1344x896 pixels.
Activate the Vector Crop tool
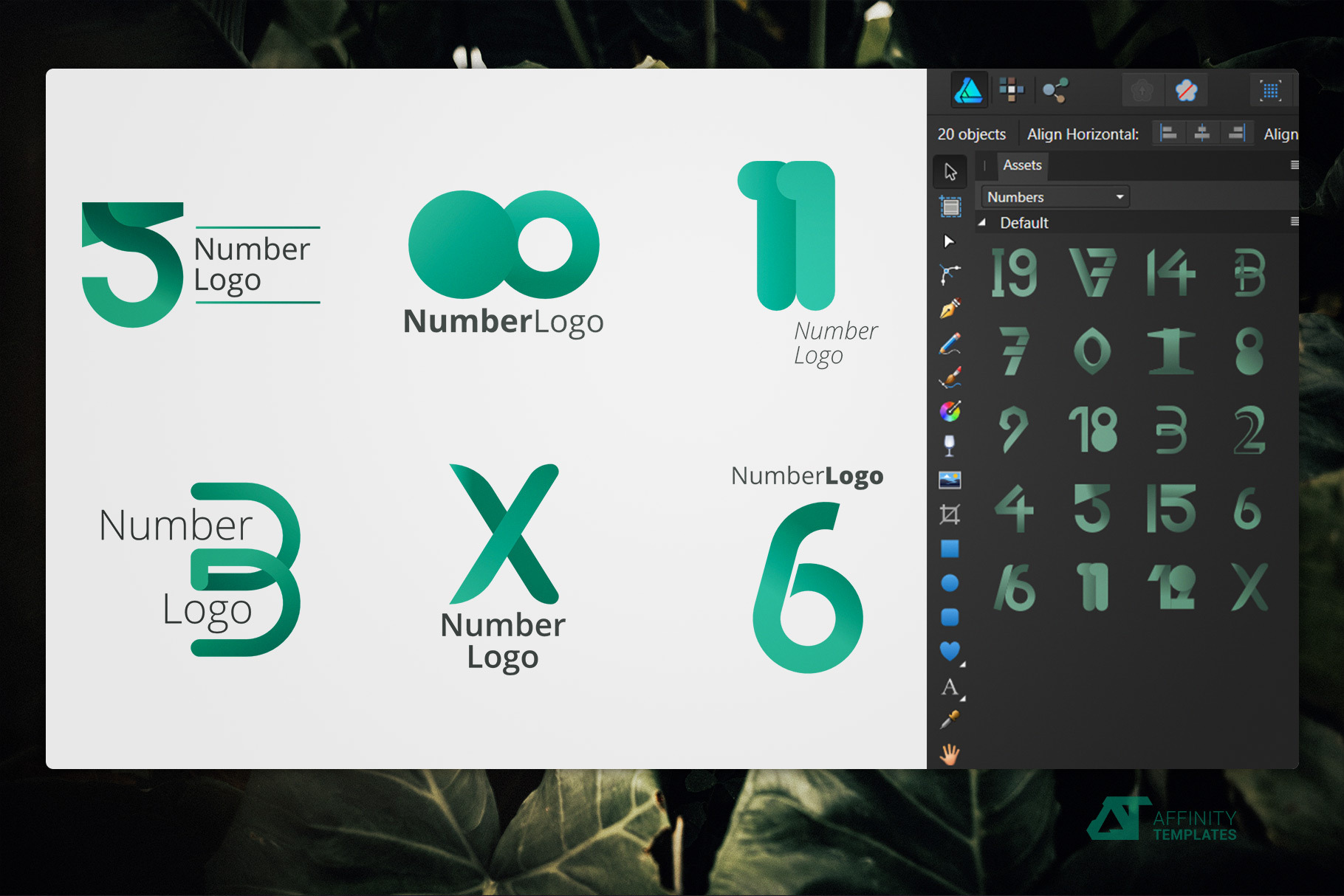(x=951, y=514)
